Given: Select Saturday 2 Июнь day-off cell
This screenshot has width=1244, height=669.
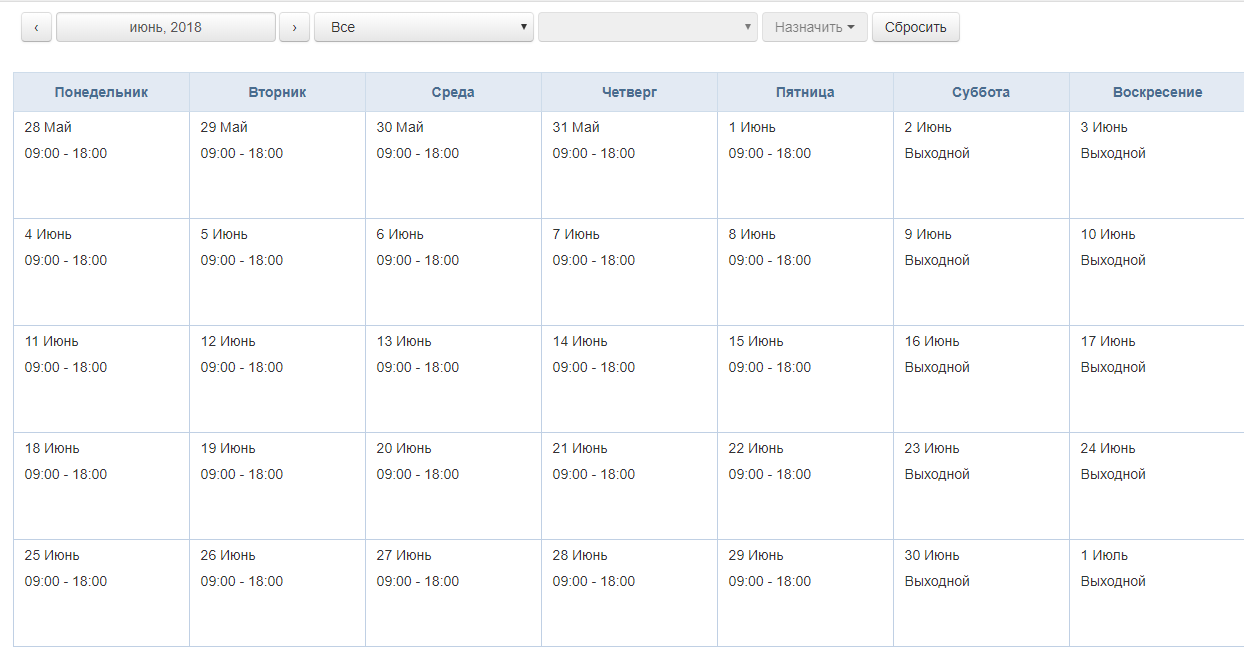Looking at the screenshot, I should pyautogui.click(x=981, y=164).
